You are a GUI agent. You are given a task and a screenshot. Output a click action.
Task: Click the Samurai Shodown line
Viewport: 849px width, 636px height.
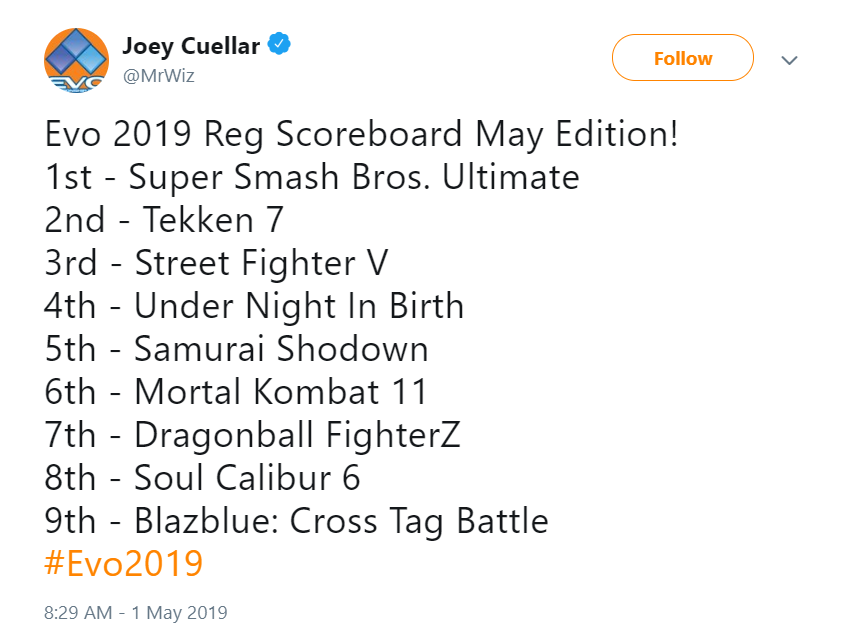click(x=237, y=349)
